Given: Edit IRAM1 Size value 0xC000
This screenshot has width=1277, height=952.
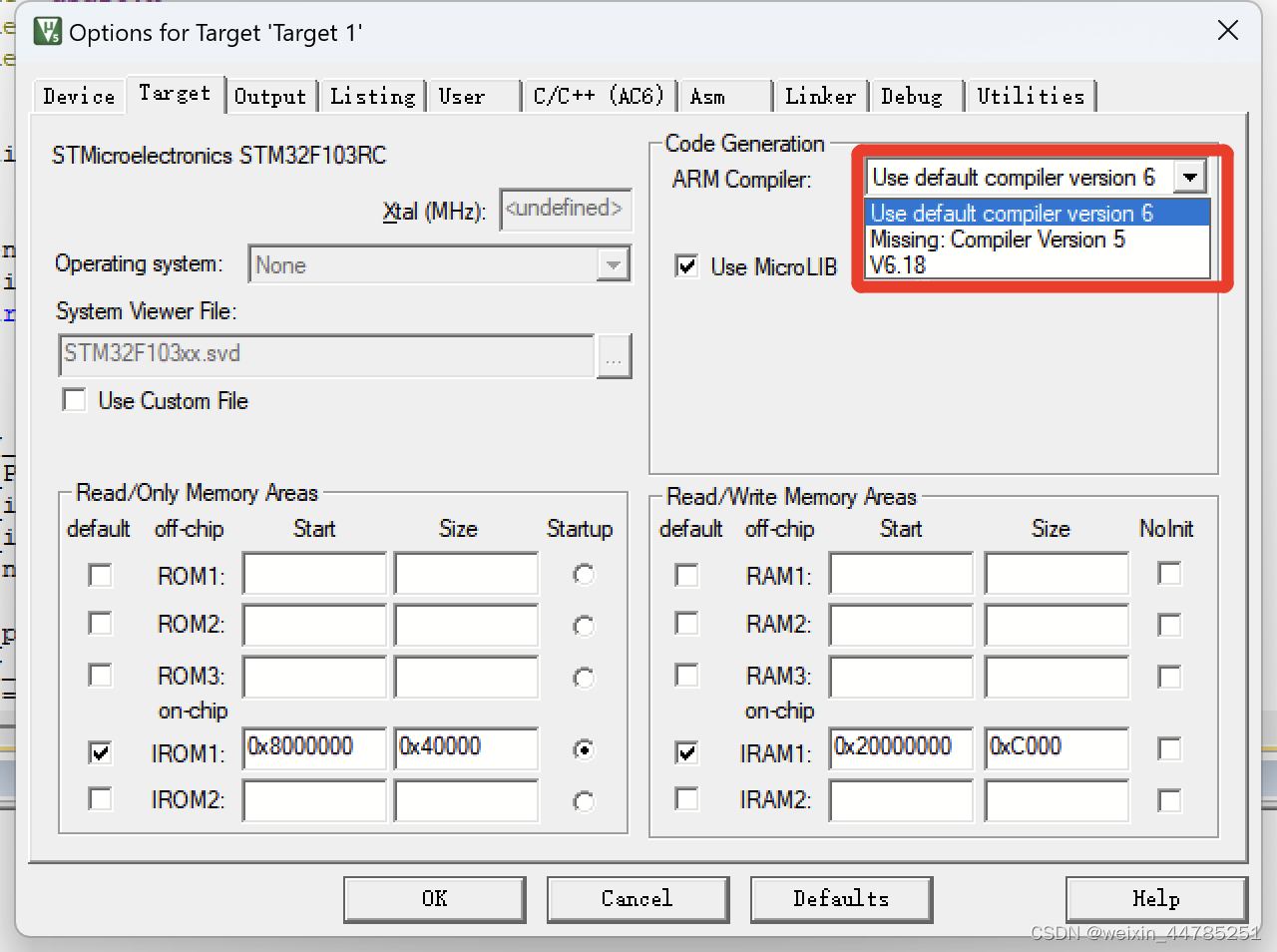Looking at the screenshot, I should pos(1057,748).
